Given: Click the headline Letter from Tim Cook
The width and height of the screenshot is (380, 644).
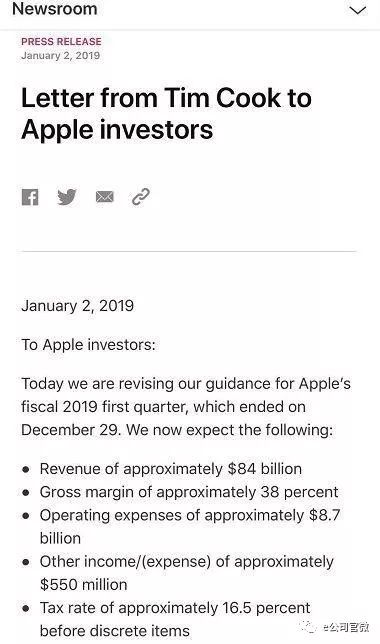Looking at the screenshot, I should coord(166,114).
